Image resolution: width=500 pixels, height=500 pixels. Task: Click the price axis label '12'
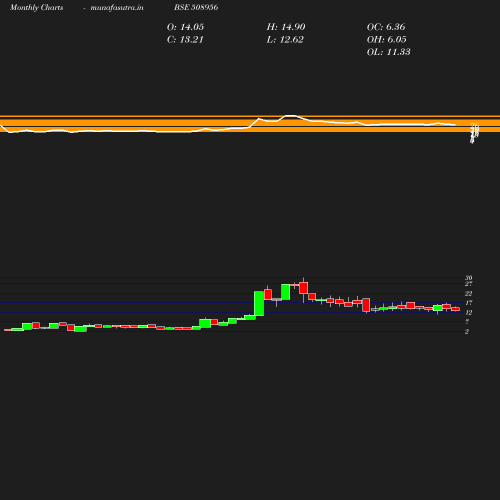click(x=469, y=312)
